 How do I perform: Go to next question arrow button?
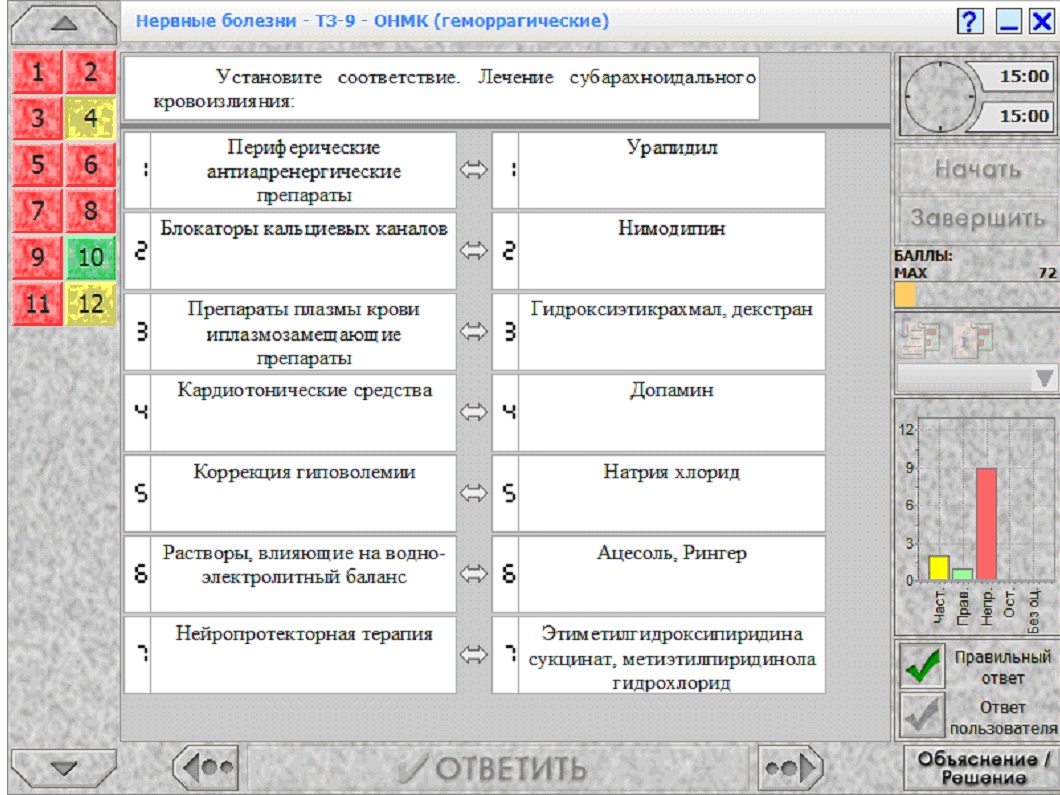tap(790, 768)
